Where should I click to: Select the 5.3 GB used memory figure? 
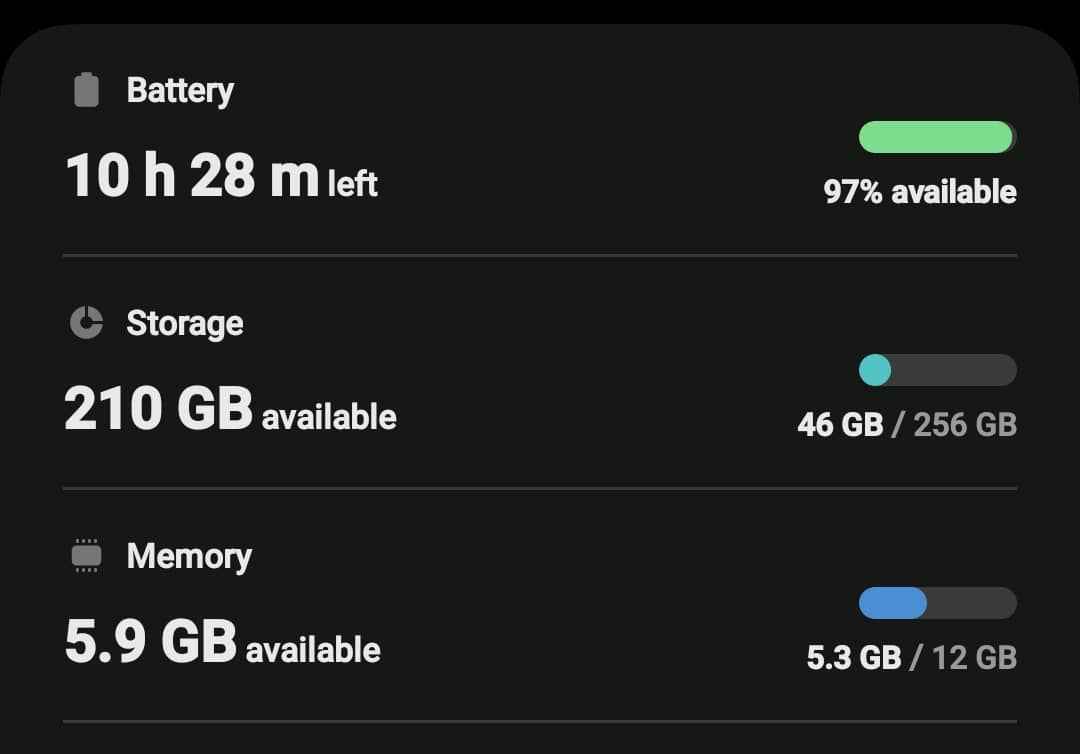point(854,658)
